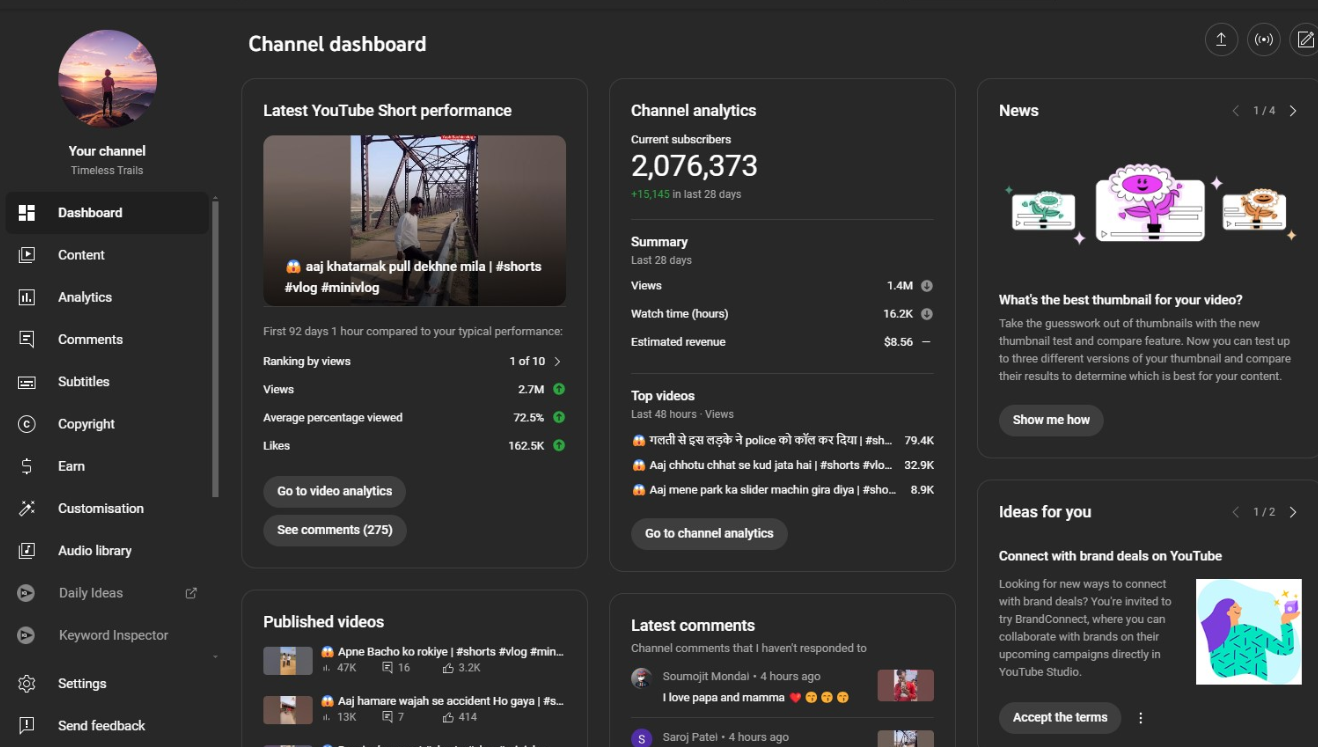Show previous Ideas for you card
The height and width of the screenshot is (747, 1318).
(1236, 512)
